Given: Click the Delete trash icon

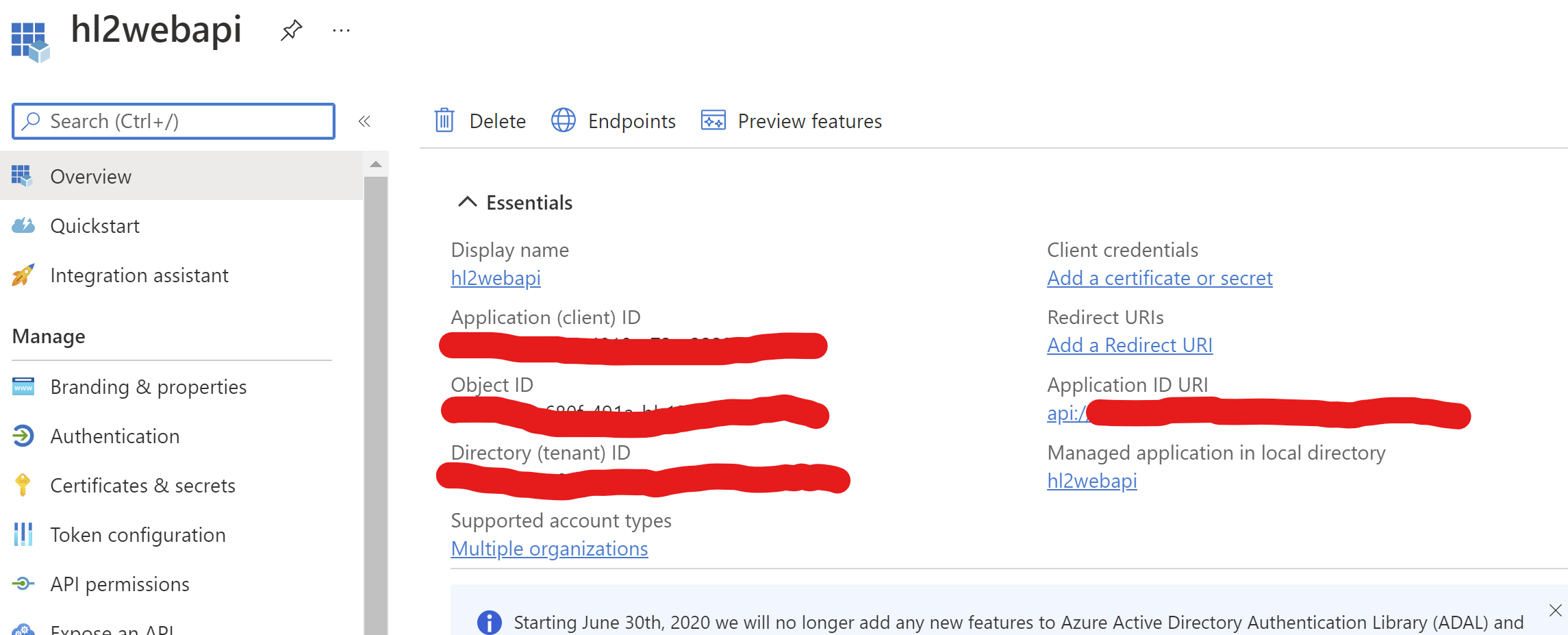Looking at the screenshot, I should point(444,121).
